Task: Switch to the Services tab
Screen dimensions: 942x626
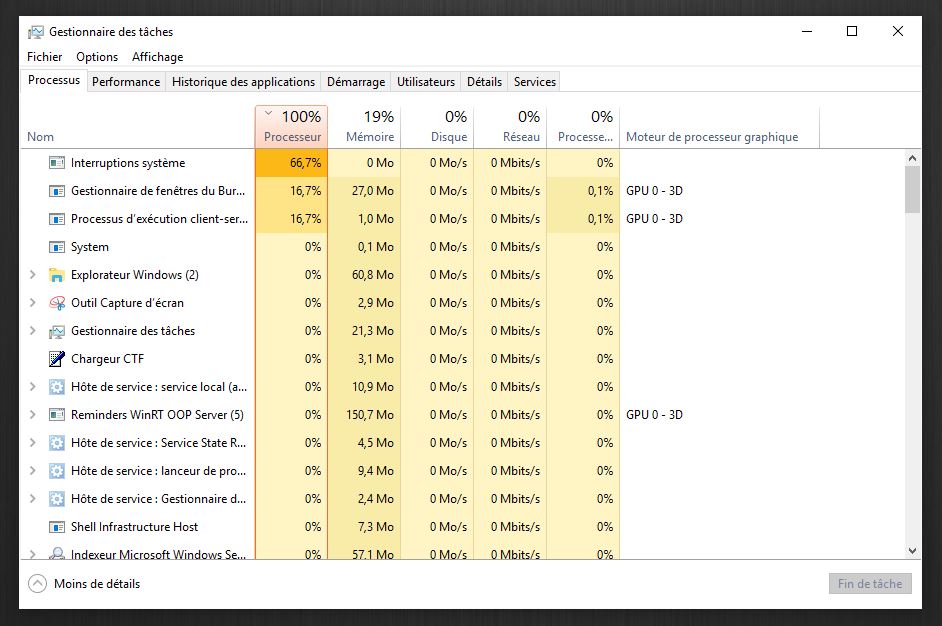Action: (x=535, y=82)
